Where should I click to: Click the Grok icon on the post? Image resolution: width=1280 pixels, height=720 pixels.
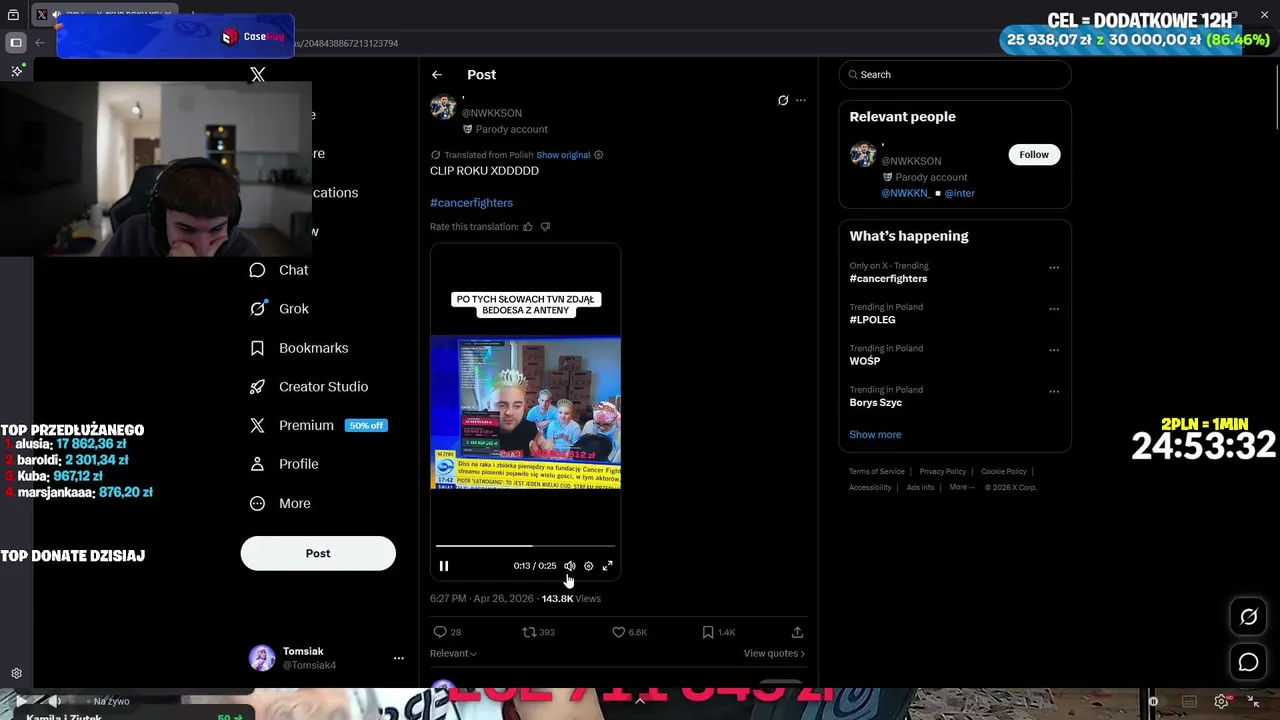click(x=783, y=100)
